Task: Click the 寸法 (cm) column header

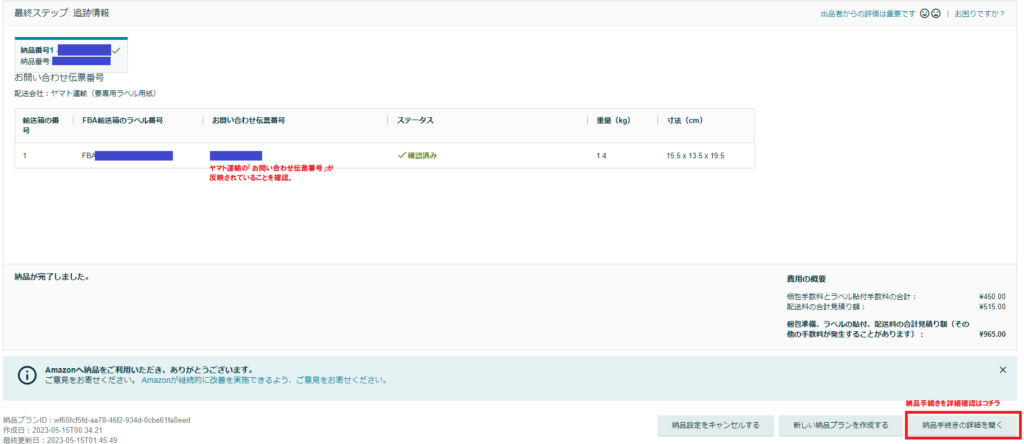Action: [685, 121]
